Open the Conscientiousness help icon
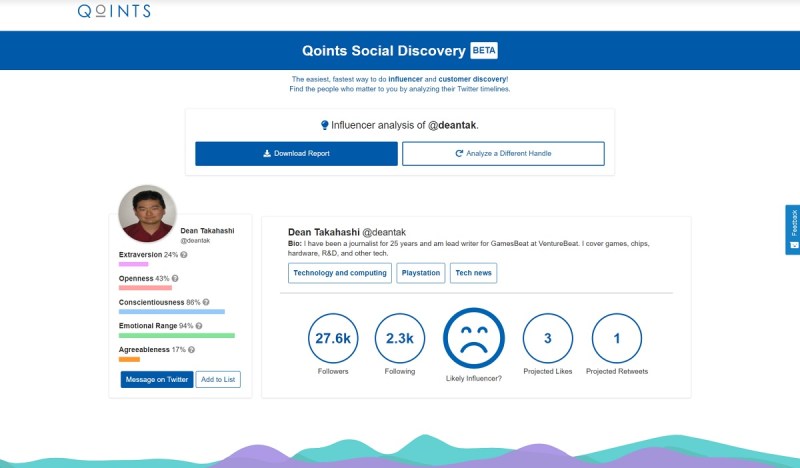 click(x=206, y=302)
